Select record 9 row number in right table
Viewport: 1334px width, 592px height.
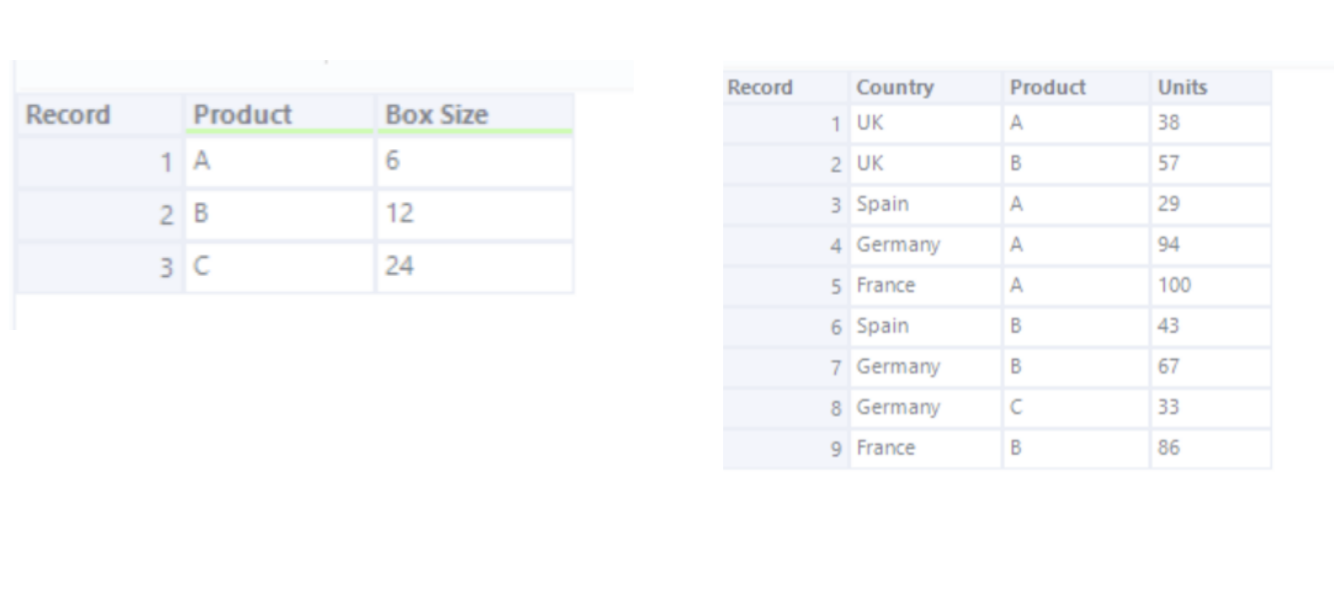(787, 448)
